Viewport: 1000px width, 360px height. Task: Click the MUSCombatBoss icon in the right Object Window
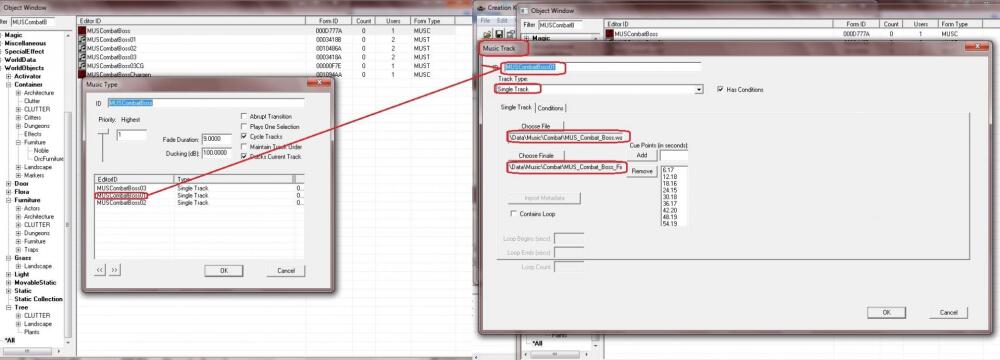[610, 34]
